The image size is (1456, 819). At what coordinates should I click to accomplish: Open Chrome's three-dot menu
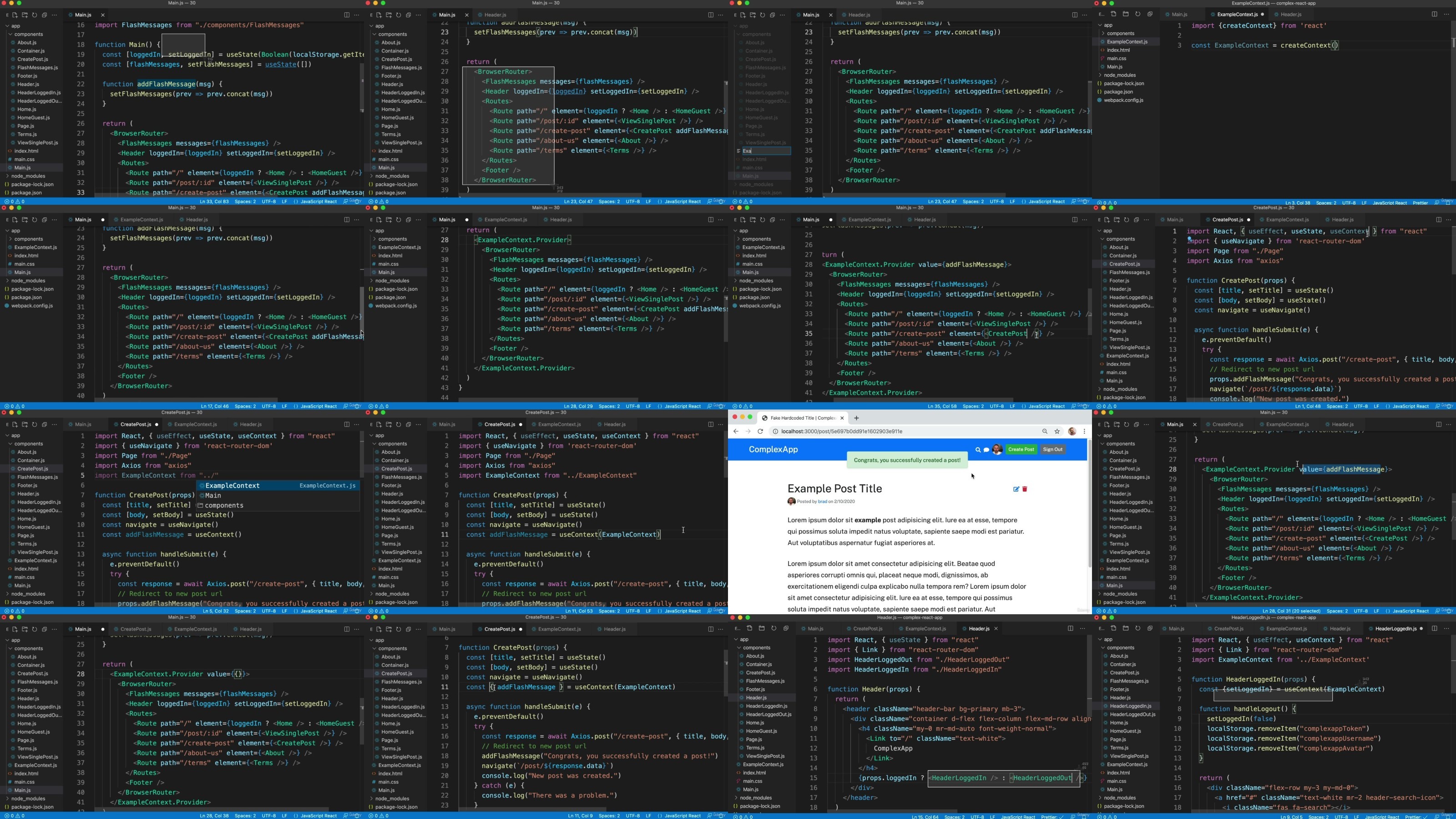(1084, 431)
